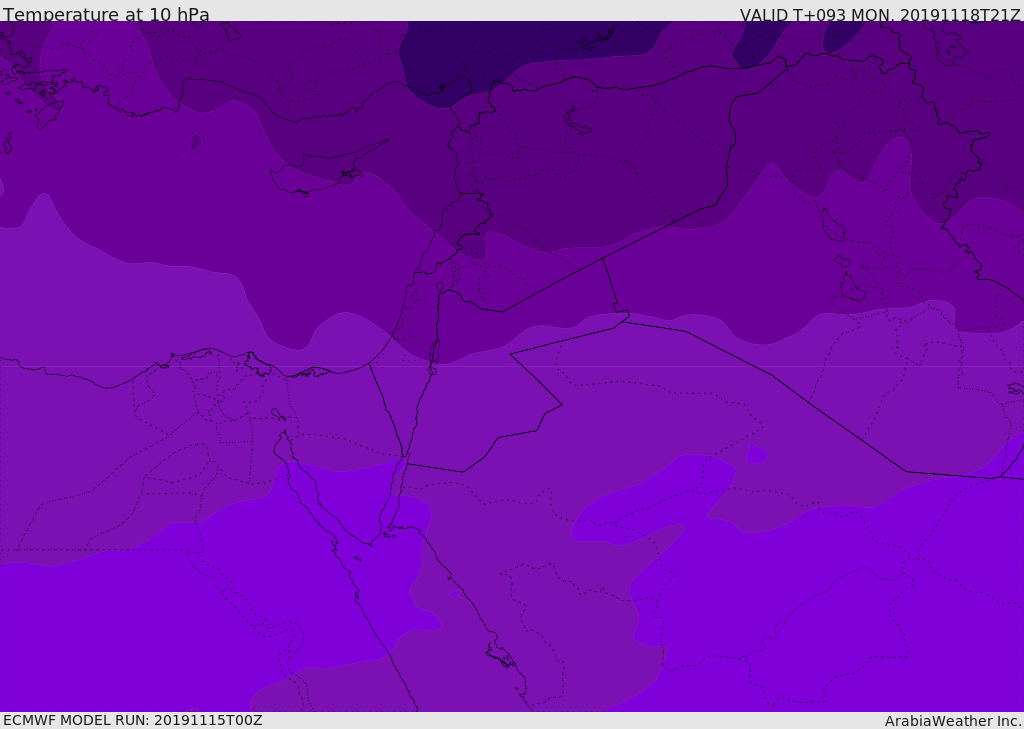Click the 'ArabiaWeather Inc.' credit text
Viewport: 1024px width, 729px height.
click(953, 721)
